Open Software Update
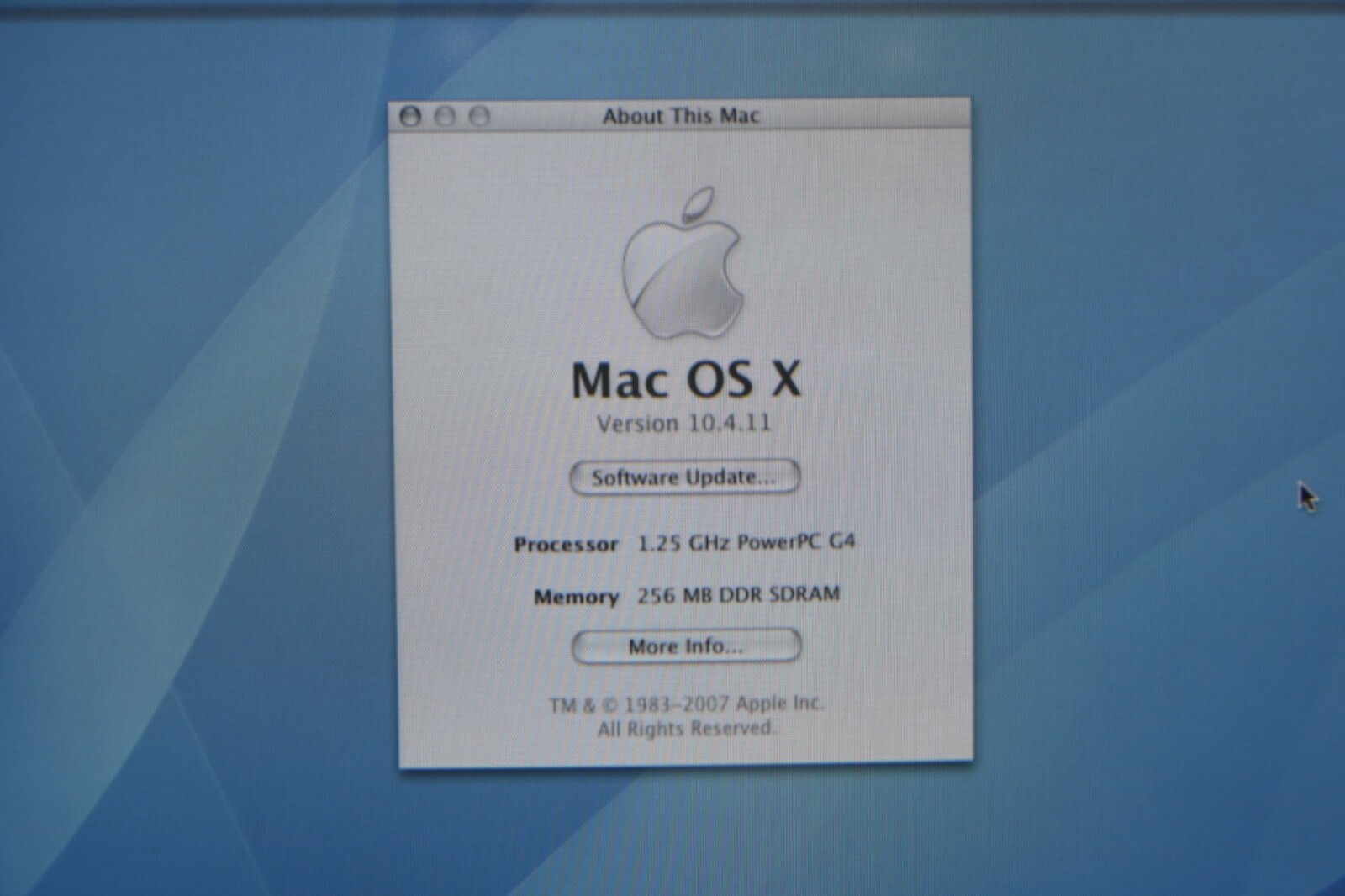 tap(683, 477)
